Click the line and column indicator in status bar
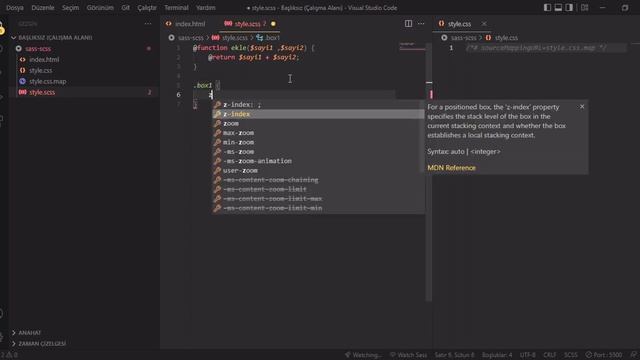This screenshot has height=360, width=640. coord(454,355)
